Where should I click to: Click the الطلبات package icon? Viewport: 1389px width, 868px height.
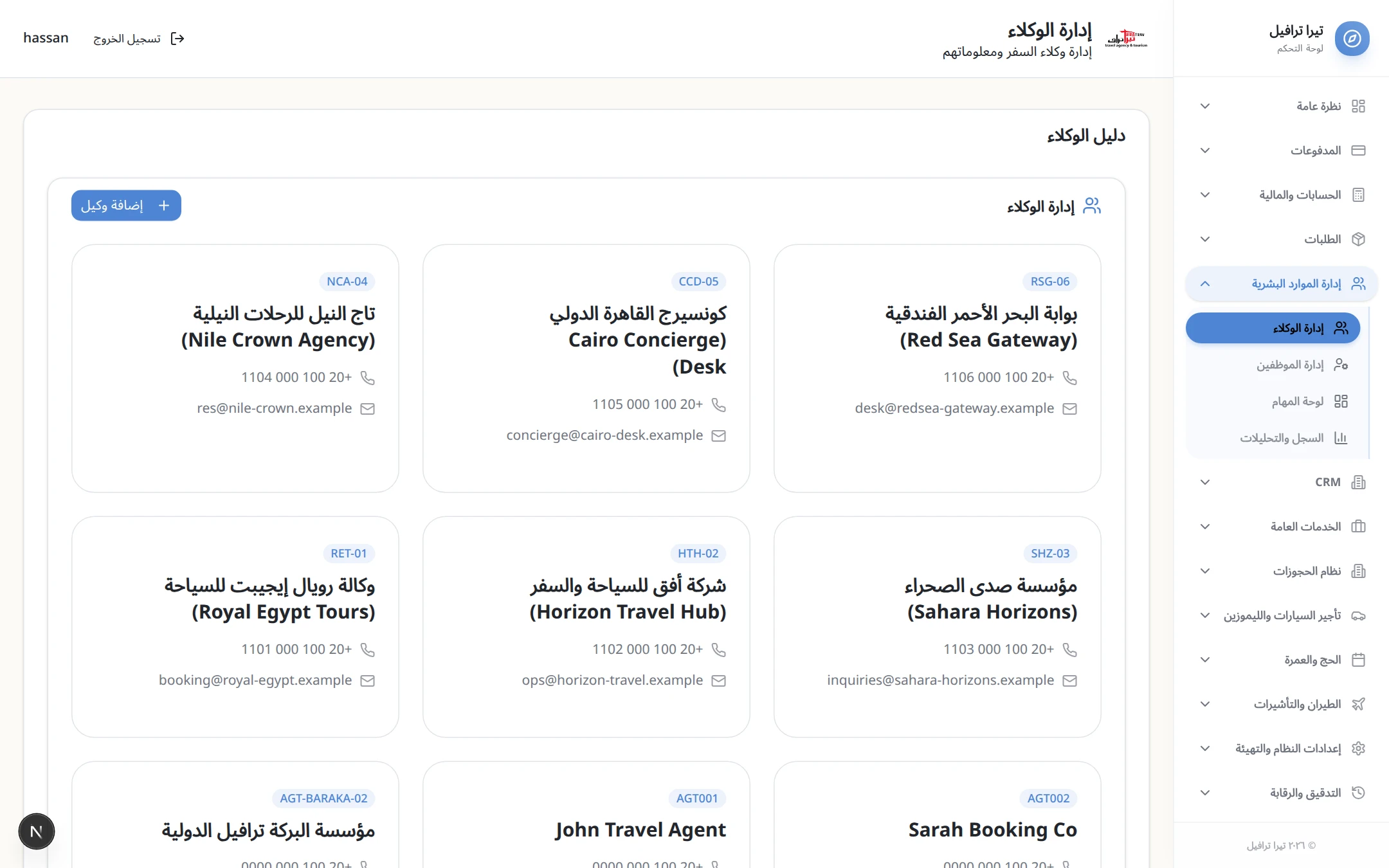pyautogui.click(x=1358, y=239)
